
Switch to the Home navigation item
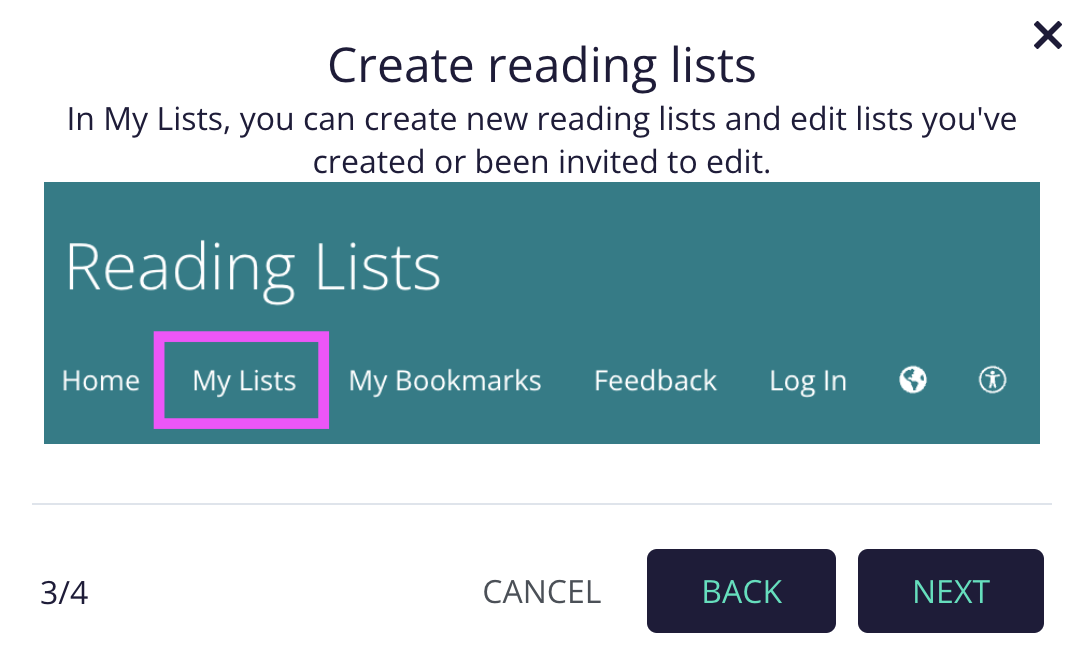coord(100,380)
